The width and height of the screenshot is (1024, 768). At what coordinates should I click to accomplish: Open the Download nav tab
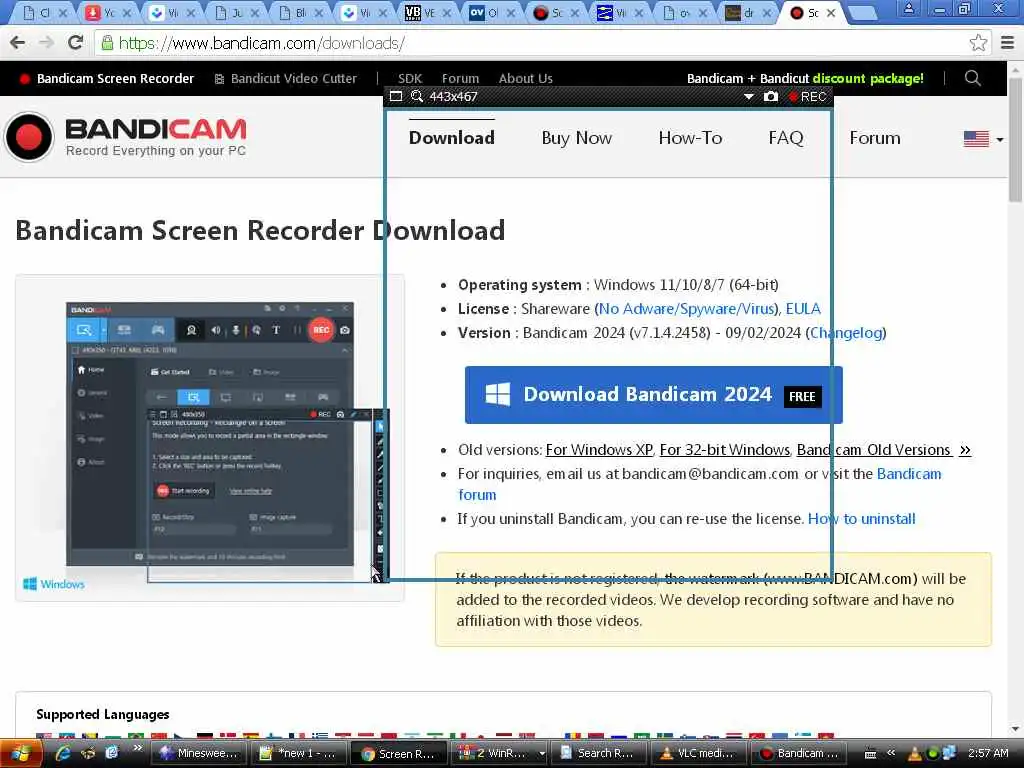pos(451,138)
